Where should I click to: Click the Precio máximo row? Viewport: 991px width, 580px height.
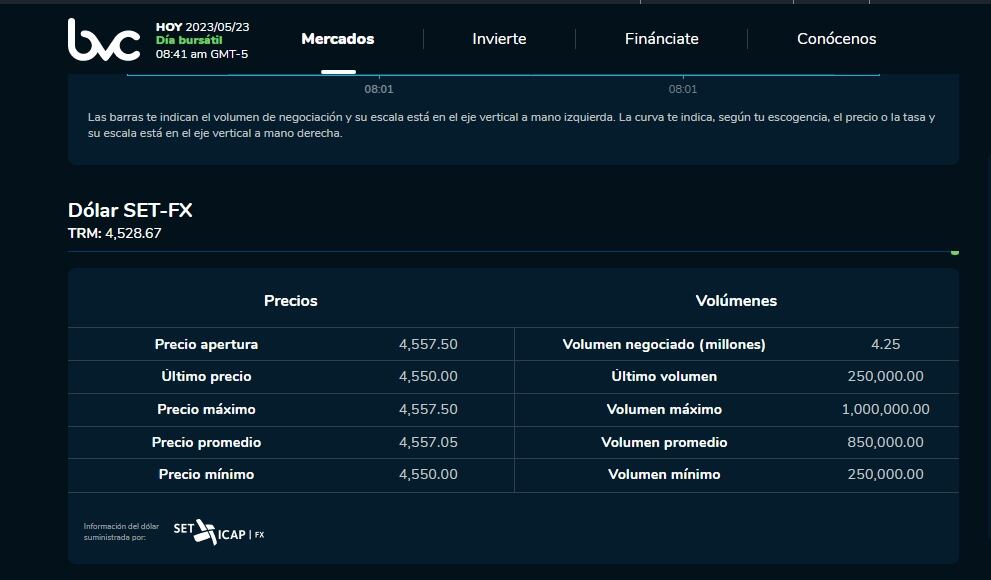[290, 409]
